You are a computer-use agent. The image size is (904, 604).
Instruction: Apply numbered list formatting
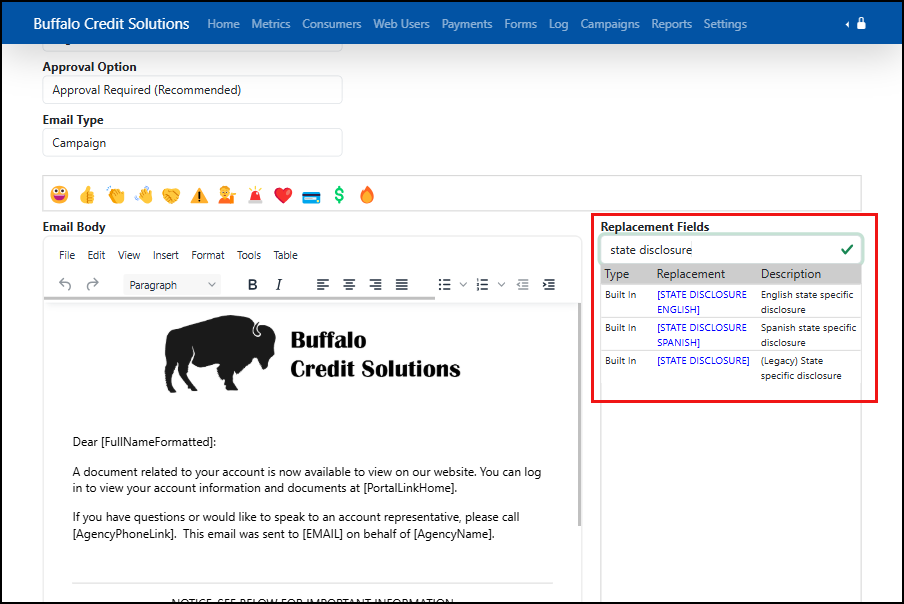click(483, 284)
